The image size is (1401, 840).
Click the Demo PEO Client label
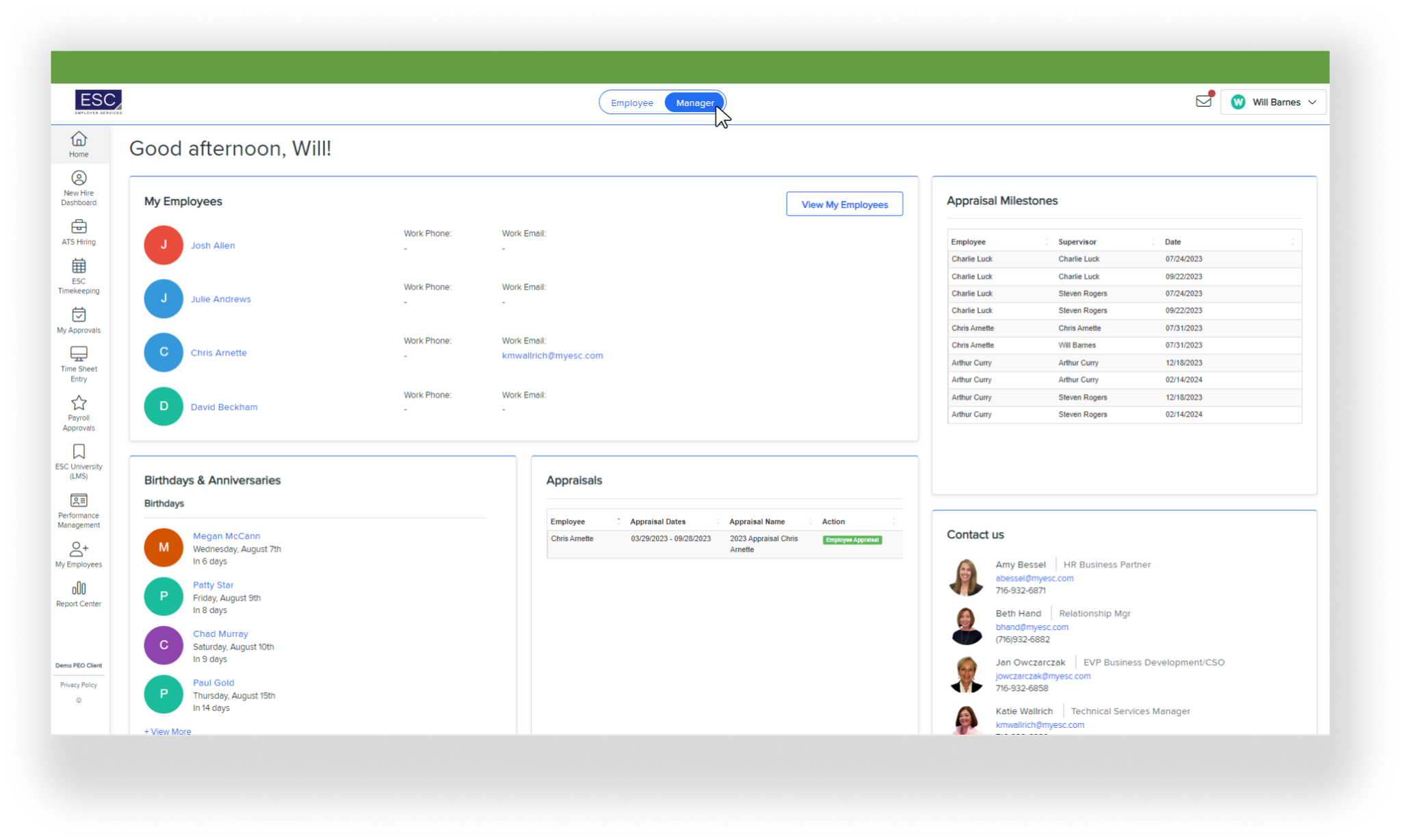click(79, 666)
